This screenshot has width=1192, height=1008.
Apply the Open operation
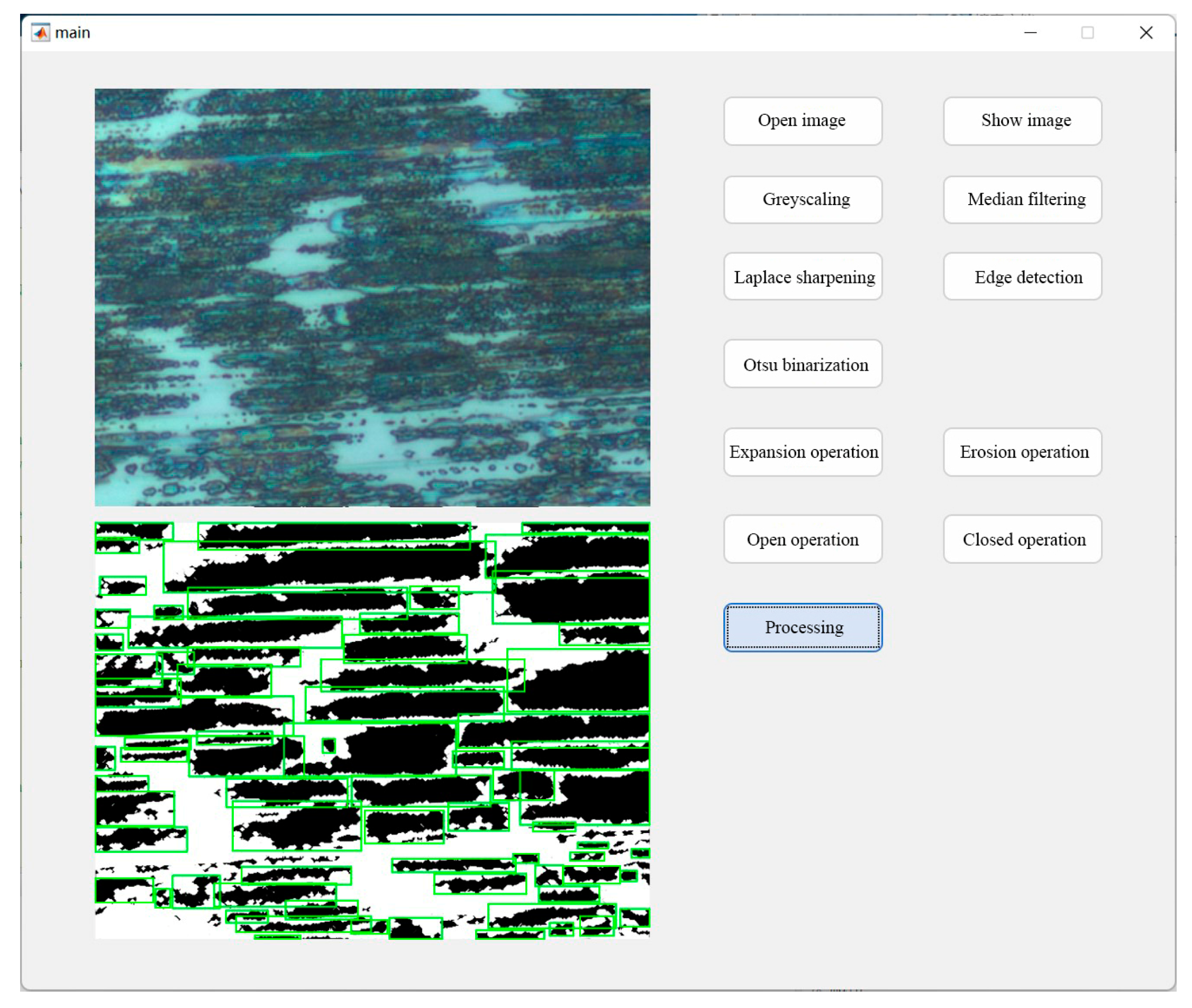802,539
